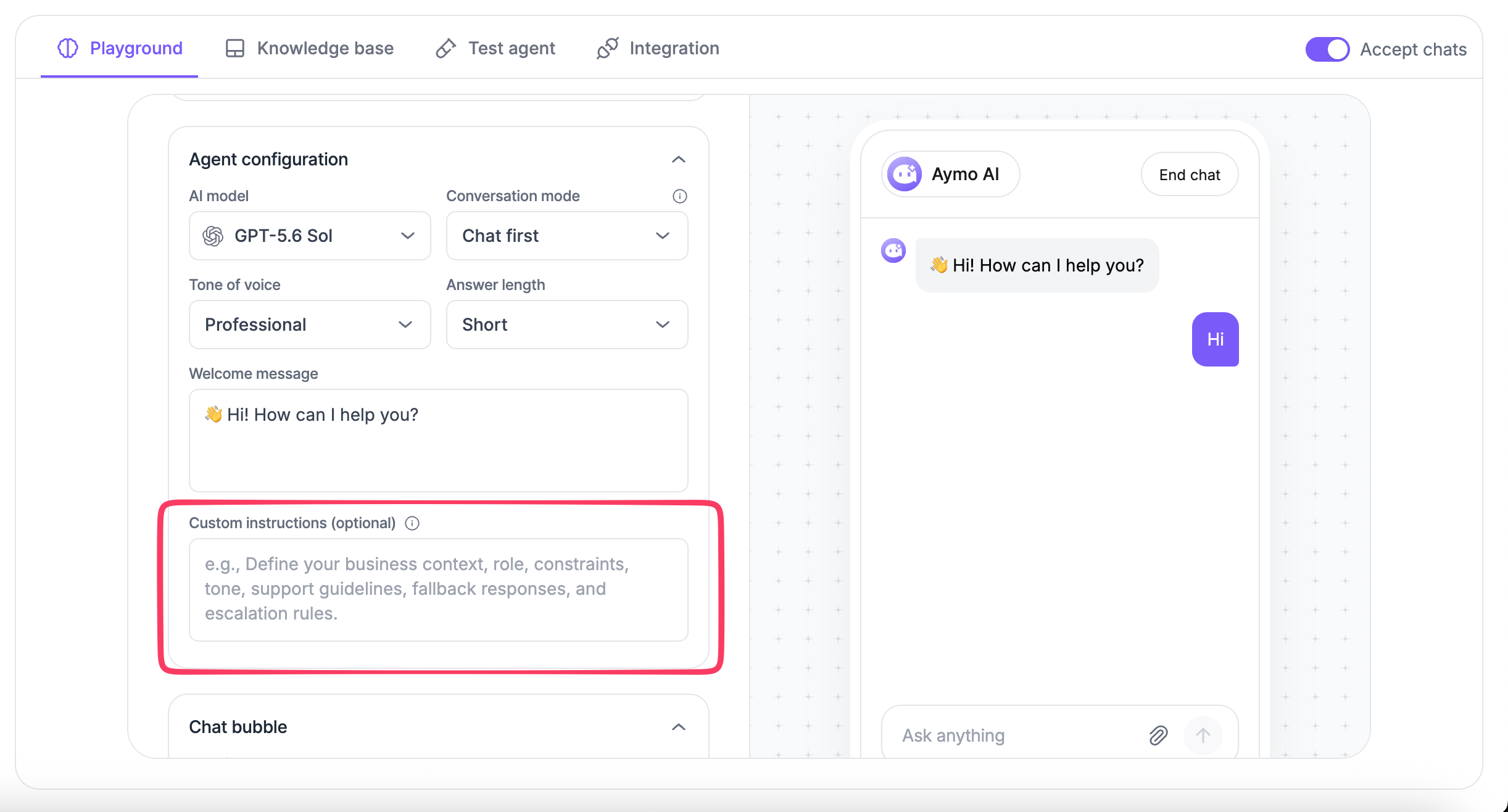Click the send arrow button in chat
This screenshot has height=812, width=1508.
1203,735
